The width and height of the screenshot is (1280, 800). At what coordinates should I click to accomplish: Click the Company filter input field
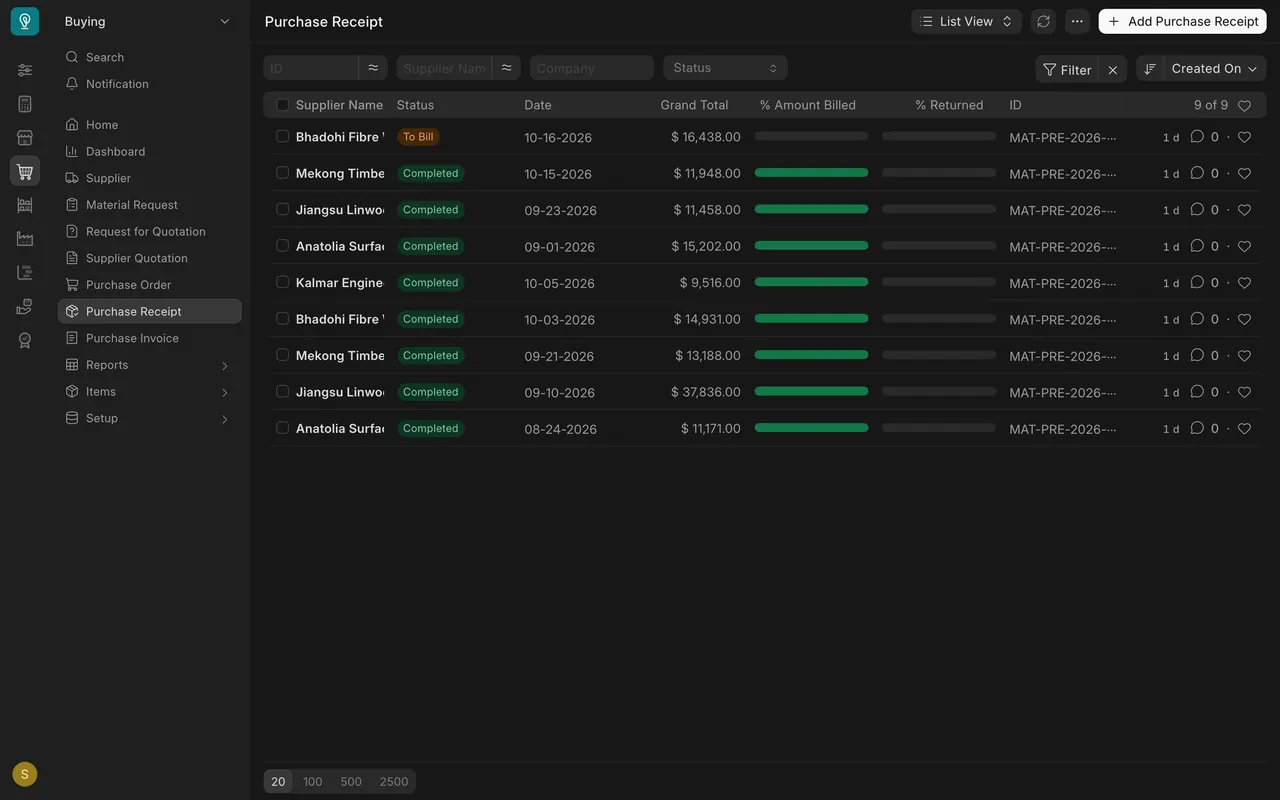[592, 68]
